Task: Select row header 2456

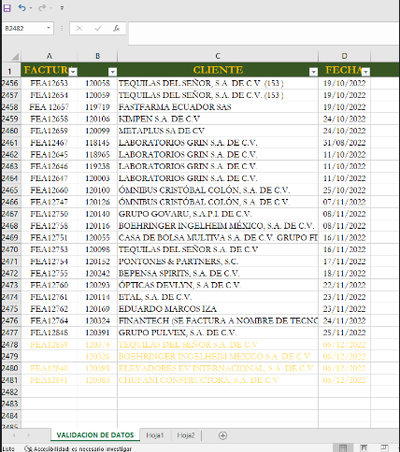Action: pyautogui.click(x=10, y=83)
